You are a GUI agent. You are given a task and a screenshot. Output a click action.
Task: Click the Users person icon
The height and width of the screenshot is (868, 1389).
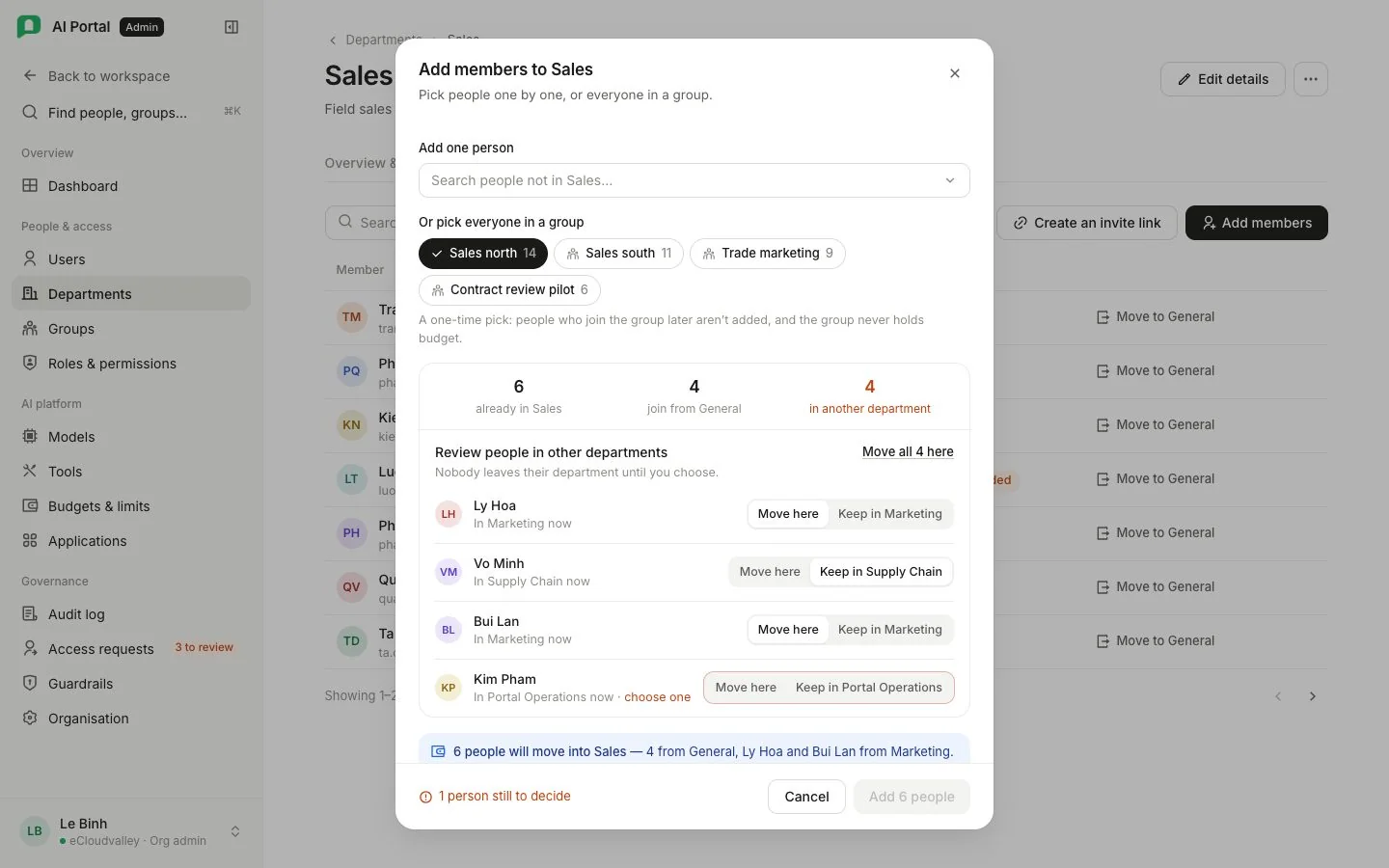click(30, 259)
